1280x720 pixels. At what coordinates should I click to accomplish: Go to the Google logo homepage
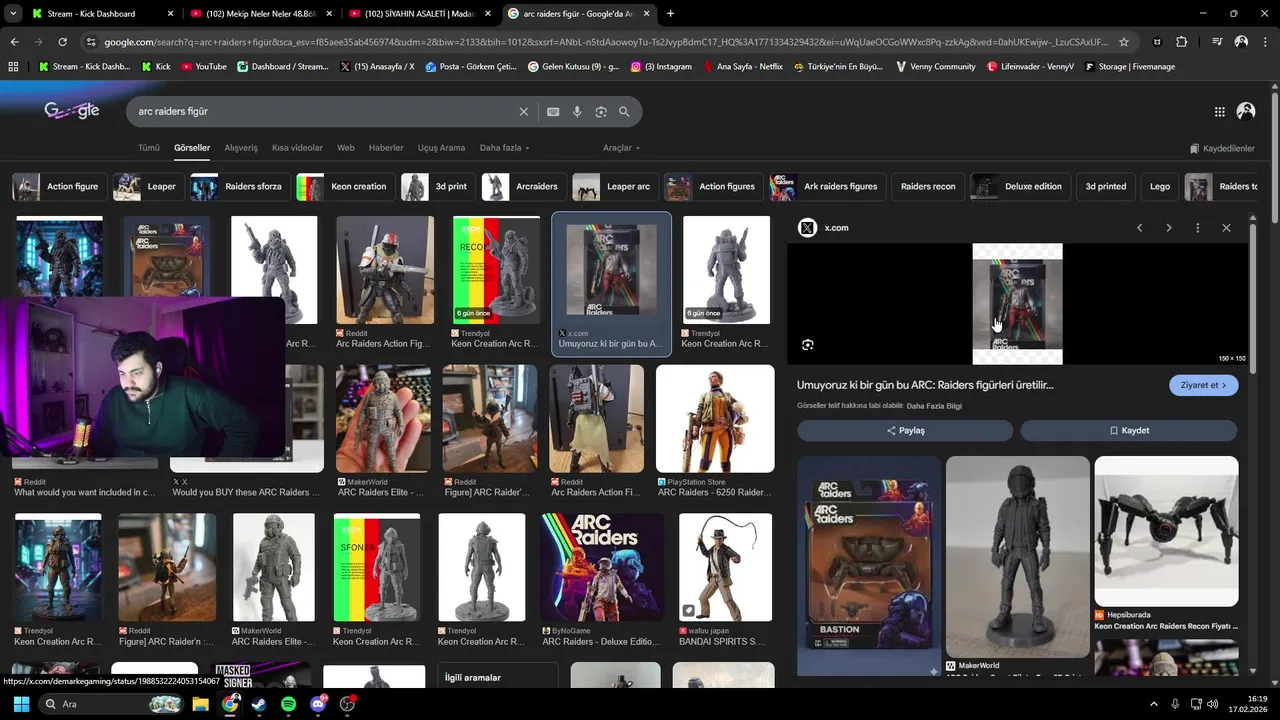[71, 111]
